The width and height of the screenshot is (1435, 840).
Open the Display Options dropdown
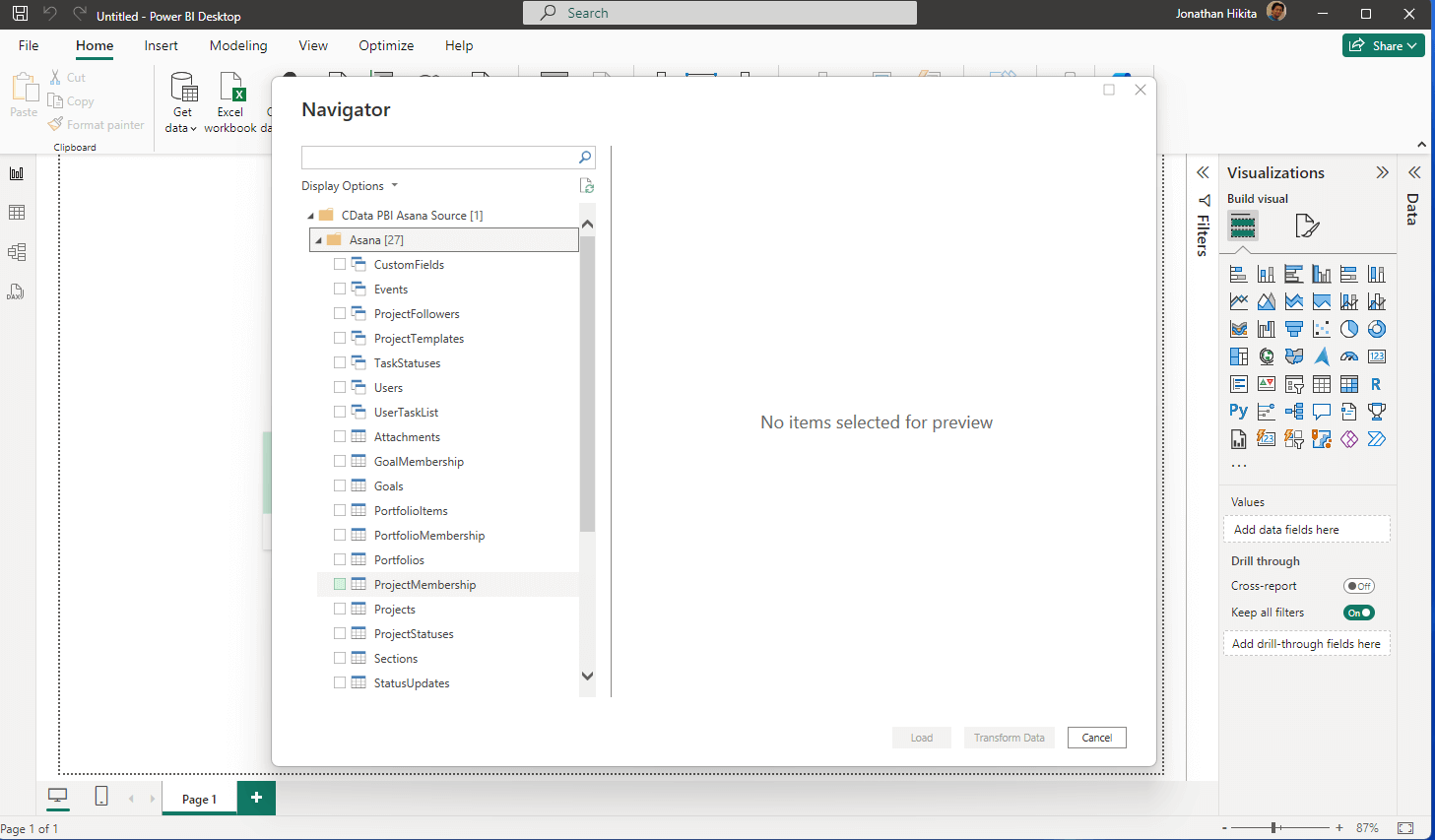pyautogui.click(x=350, y=186)
